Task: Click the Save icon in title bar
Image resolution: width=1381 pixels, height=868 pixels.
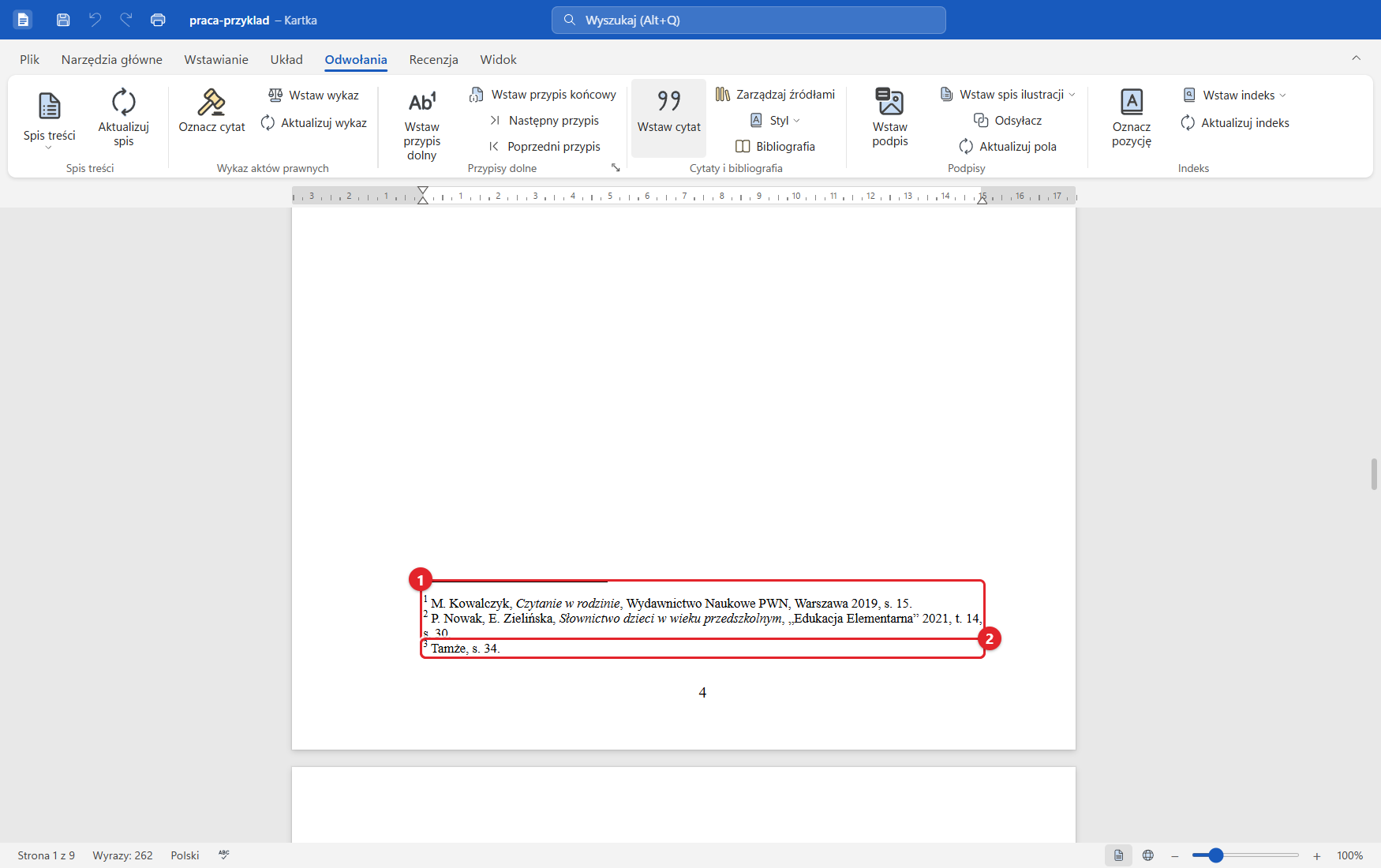Action: point(63,20)
